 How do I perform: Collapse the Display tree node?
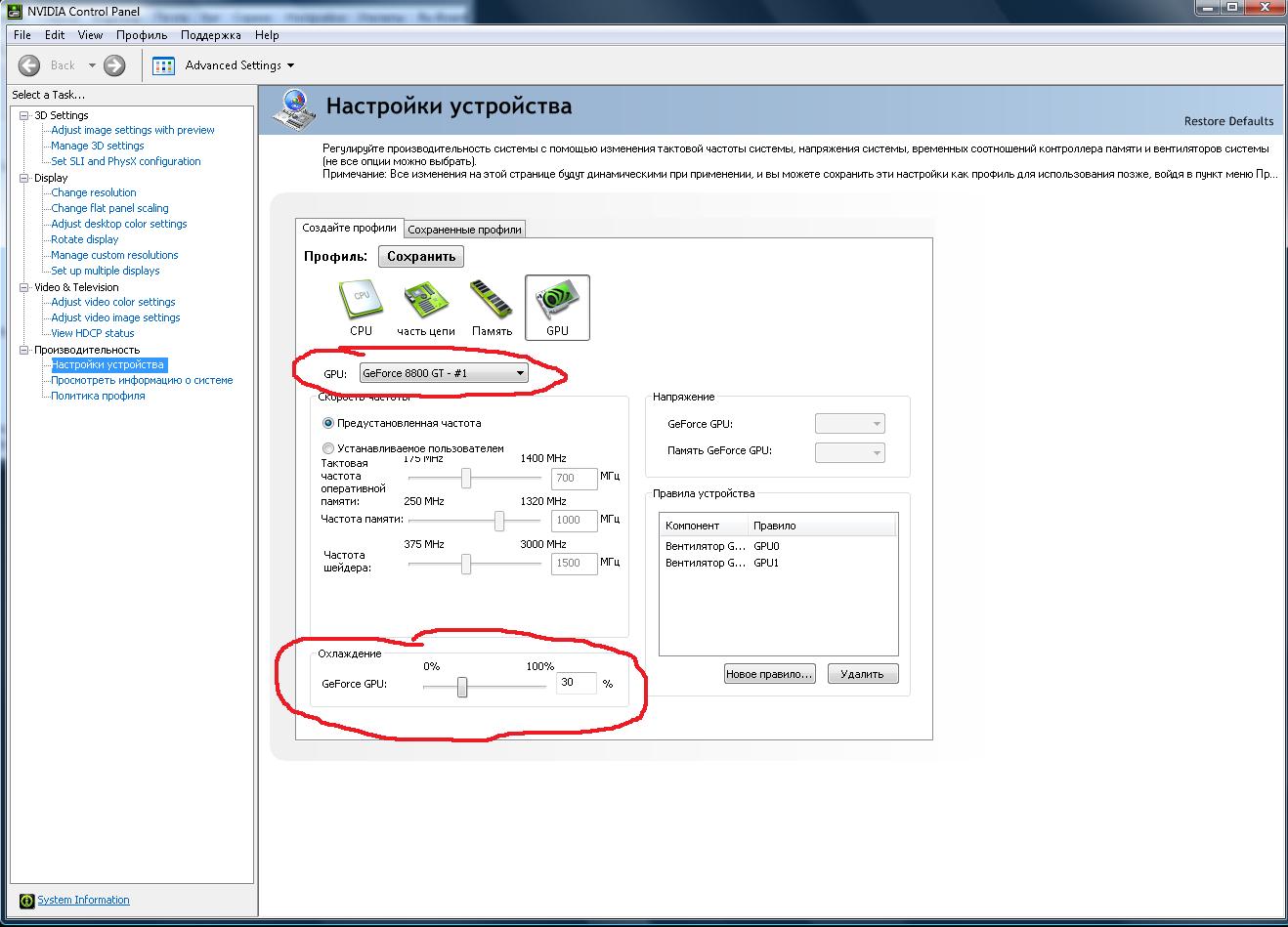pos(24,178)
